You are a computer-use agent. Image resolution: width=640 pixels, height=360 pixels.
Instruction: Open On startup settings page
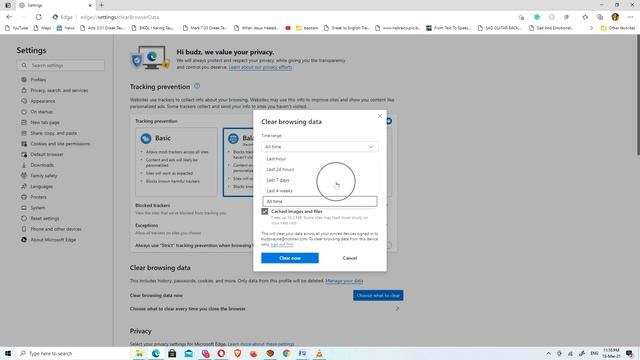pyautogui.click(x=41, y=111)
